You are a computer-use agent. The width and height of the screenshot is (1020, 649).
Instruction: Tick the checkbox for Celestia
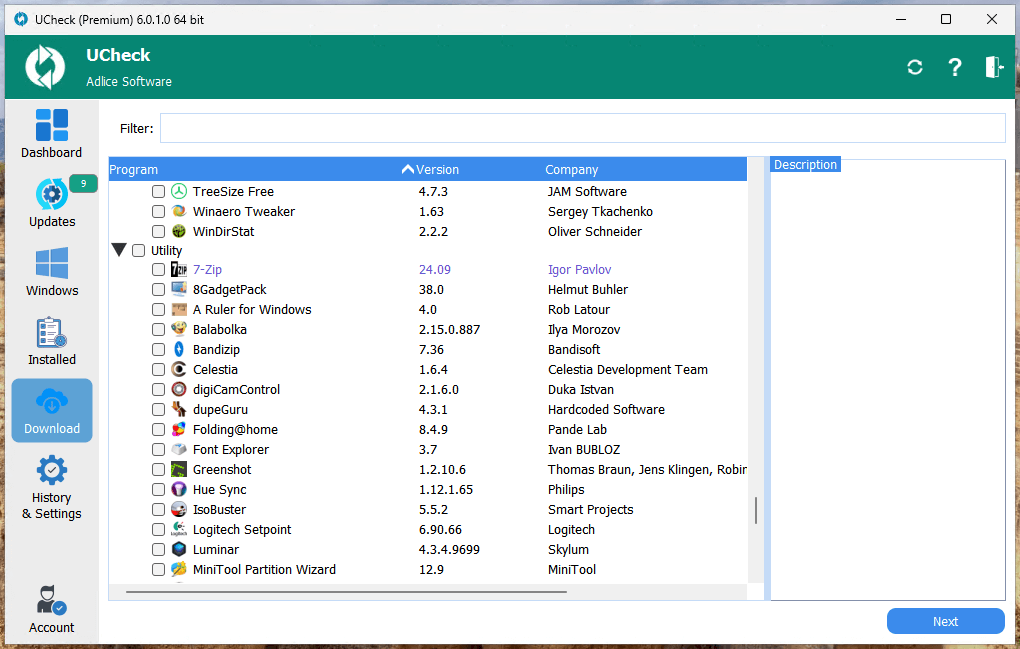(x=158, y=370)
